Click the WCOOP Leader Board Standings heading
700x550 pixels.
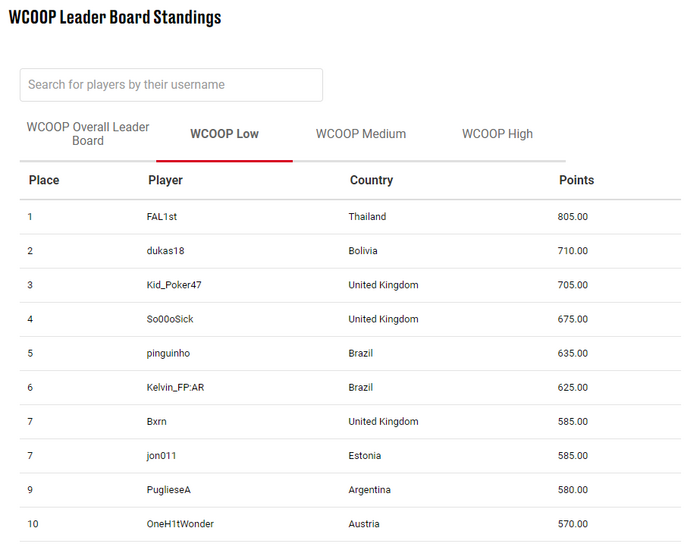tap(115, 17)
